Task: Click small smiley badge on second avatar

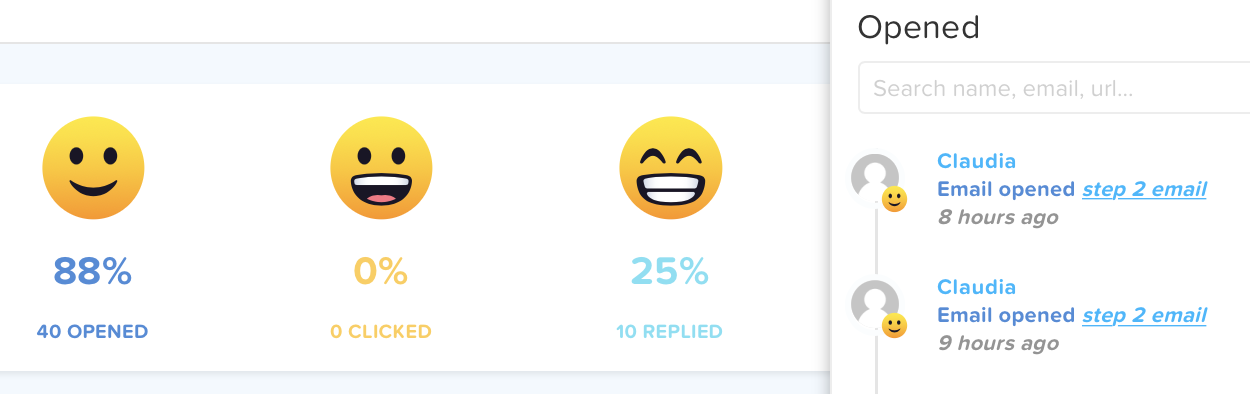Action: pyautogui.click(x=894, y=325)
